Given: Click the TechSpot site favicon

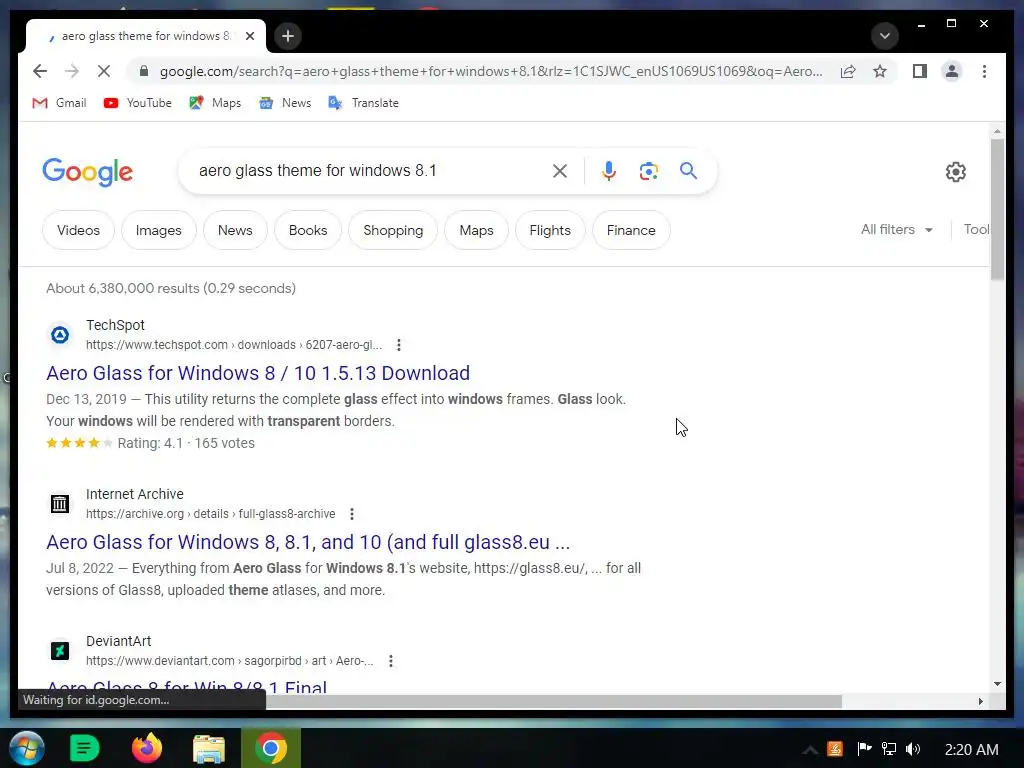Looking at the screenshot, I should (60, 335).
